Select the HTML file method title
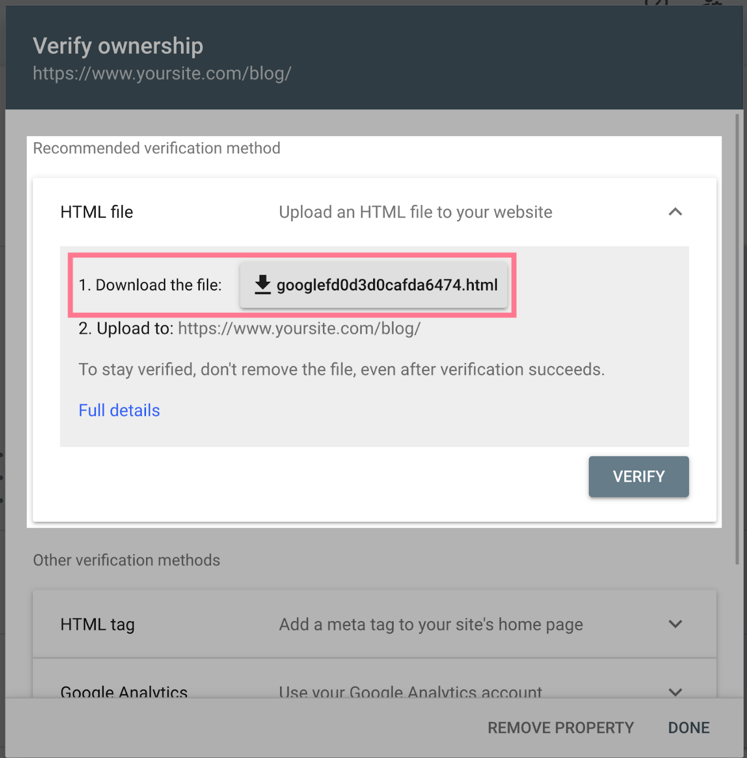Viewport: 747px width, 758px height. (96, 212)
